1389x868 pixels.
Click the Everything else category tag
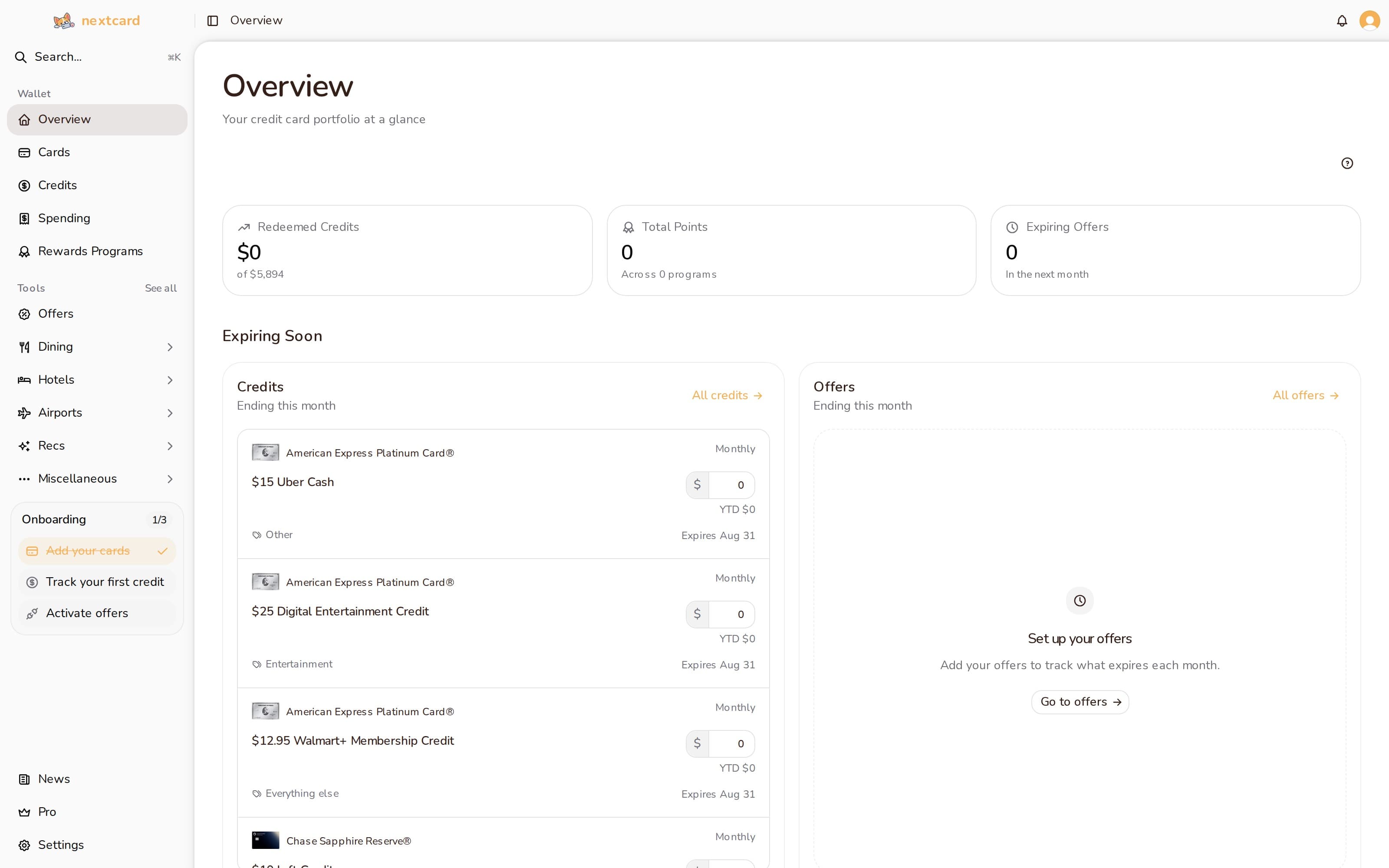point(296,793)
